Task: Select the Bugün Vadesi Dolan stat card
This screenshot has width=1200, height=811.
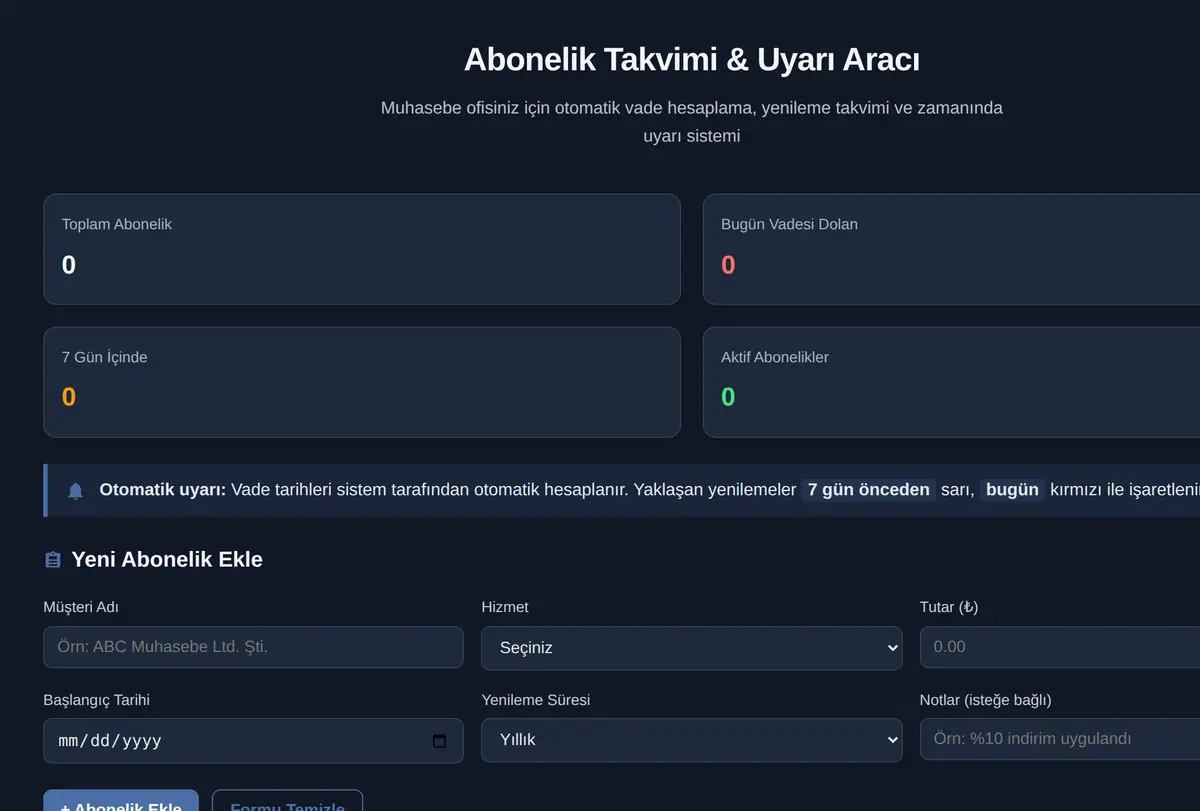Action: [x=951, y=249]
